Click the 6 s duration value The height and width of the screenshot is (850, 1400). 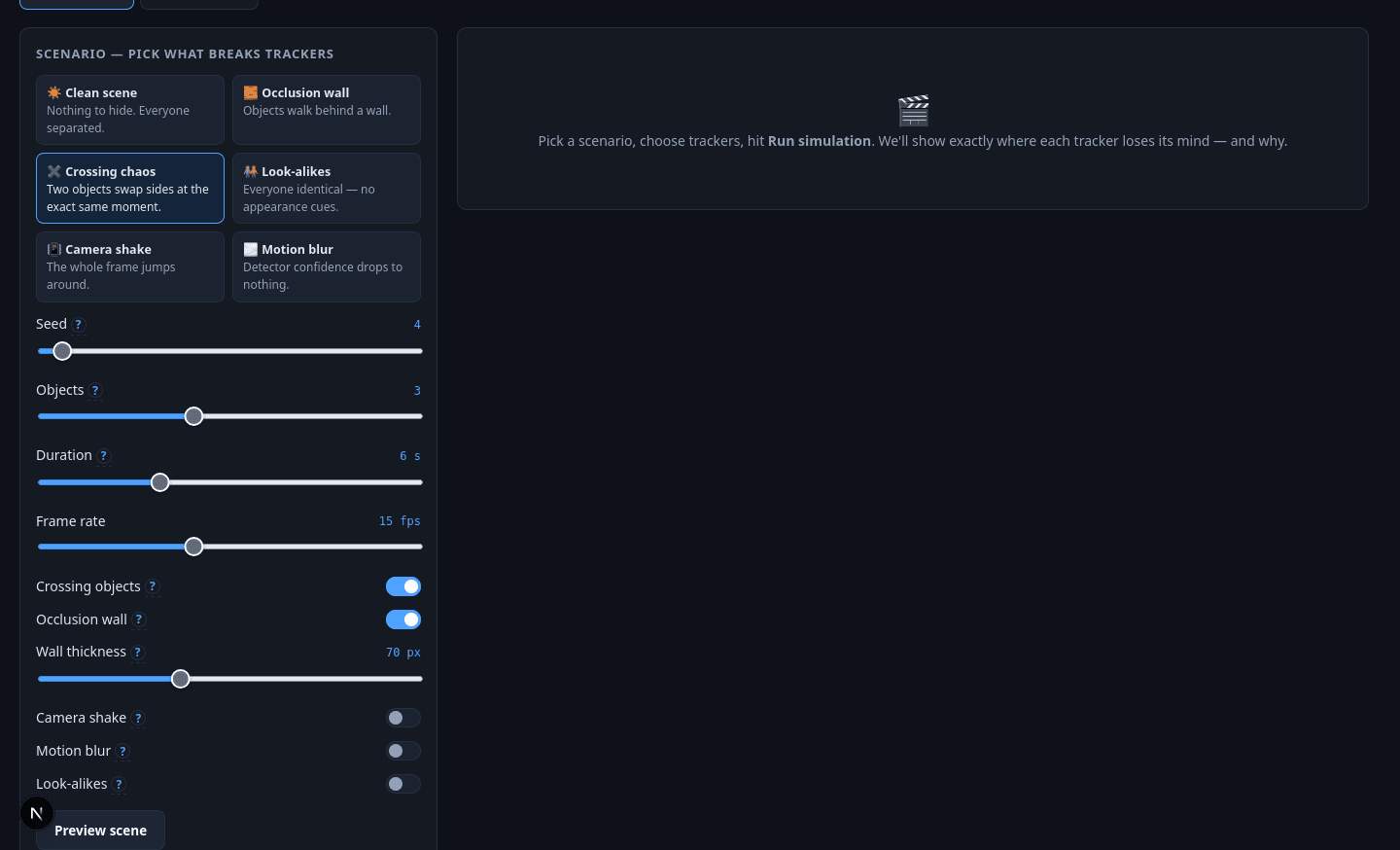410,456
